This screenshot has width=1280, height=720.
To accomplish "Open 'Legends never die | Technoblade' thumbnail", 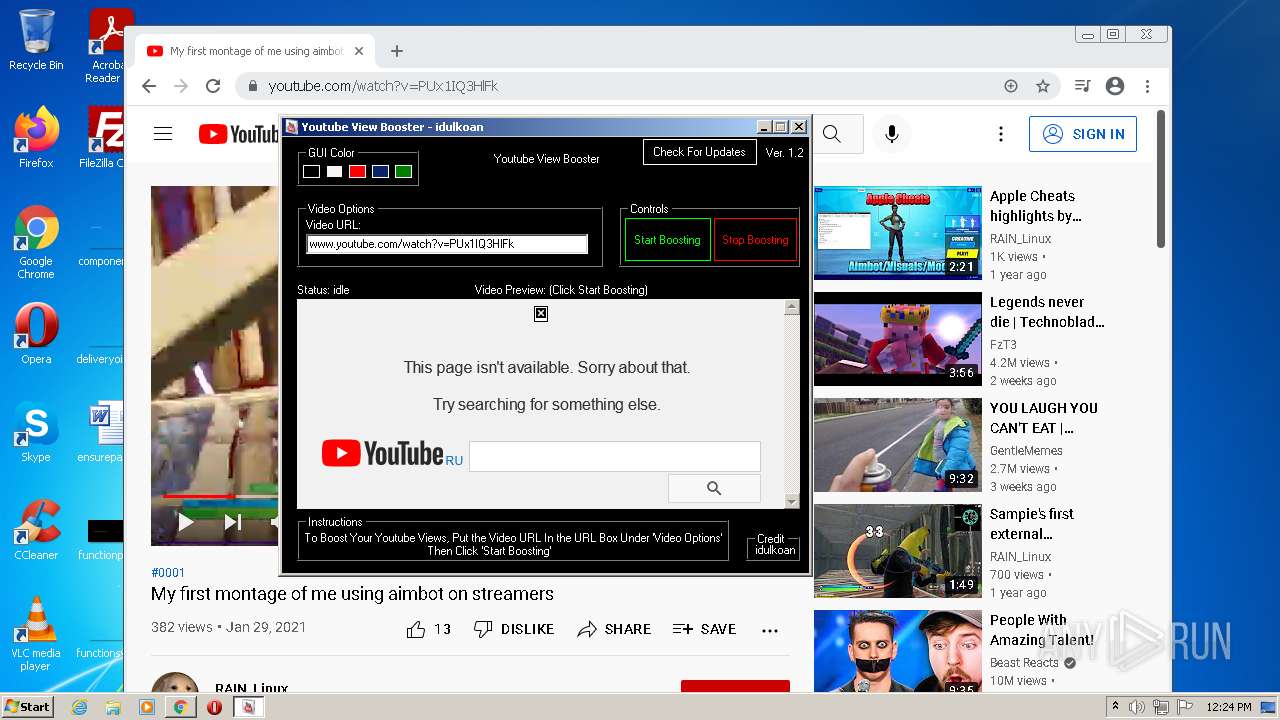I will (898, 338).
